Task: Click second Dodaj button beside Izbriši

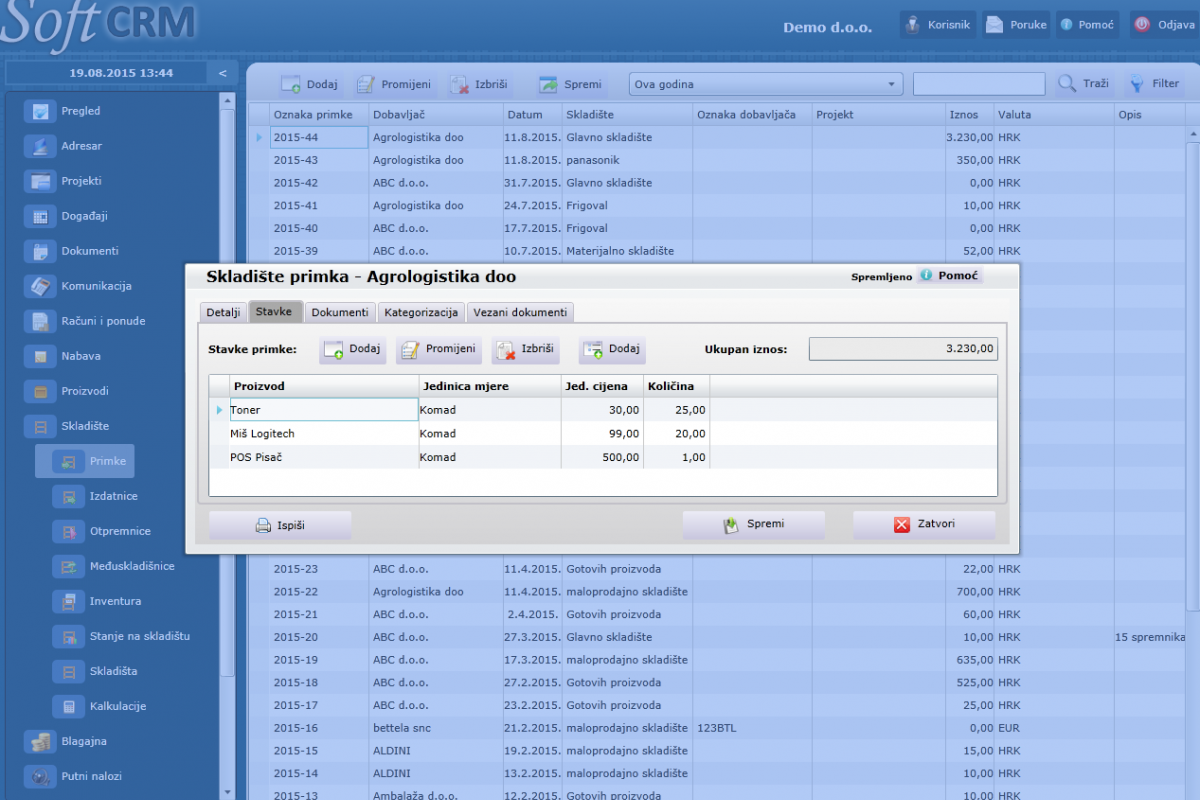Action: click(612, 349)
